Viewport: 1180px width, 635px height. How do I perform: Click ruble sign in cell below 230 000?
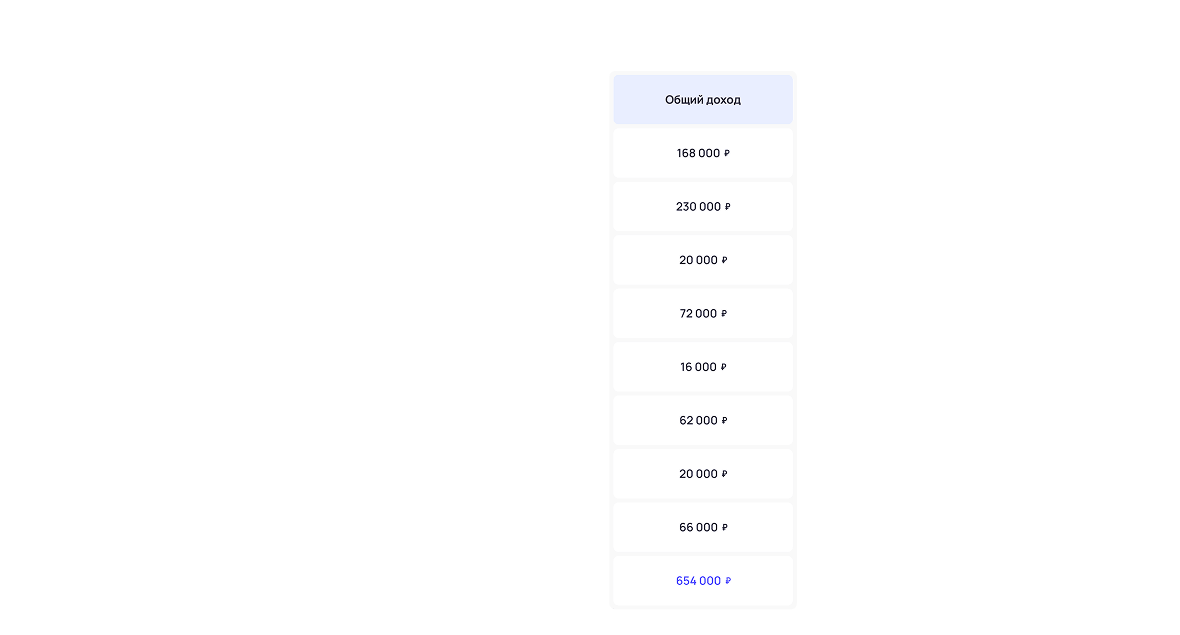[x=724, y=260]
